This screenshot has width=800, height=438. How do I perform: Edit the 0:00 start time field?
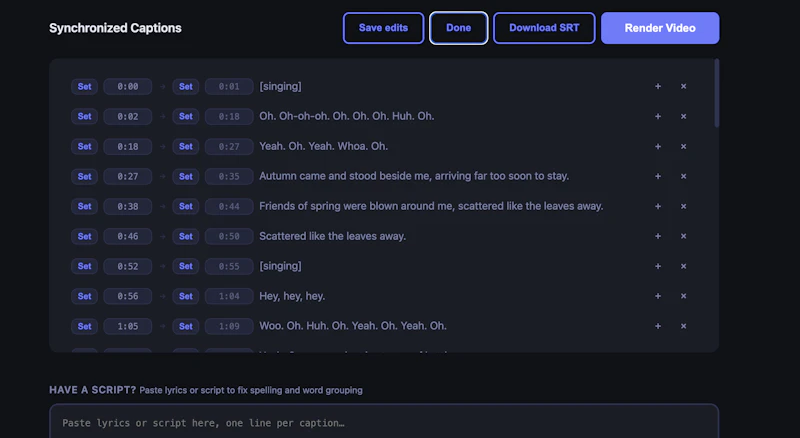[x=128, y=86]
